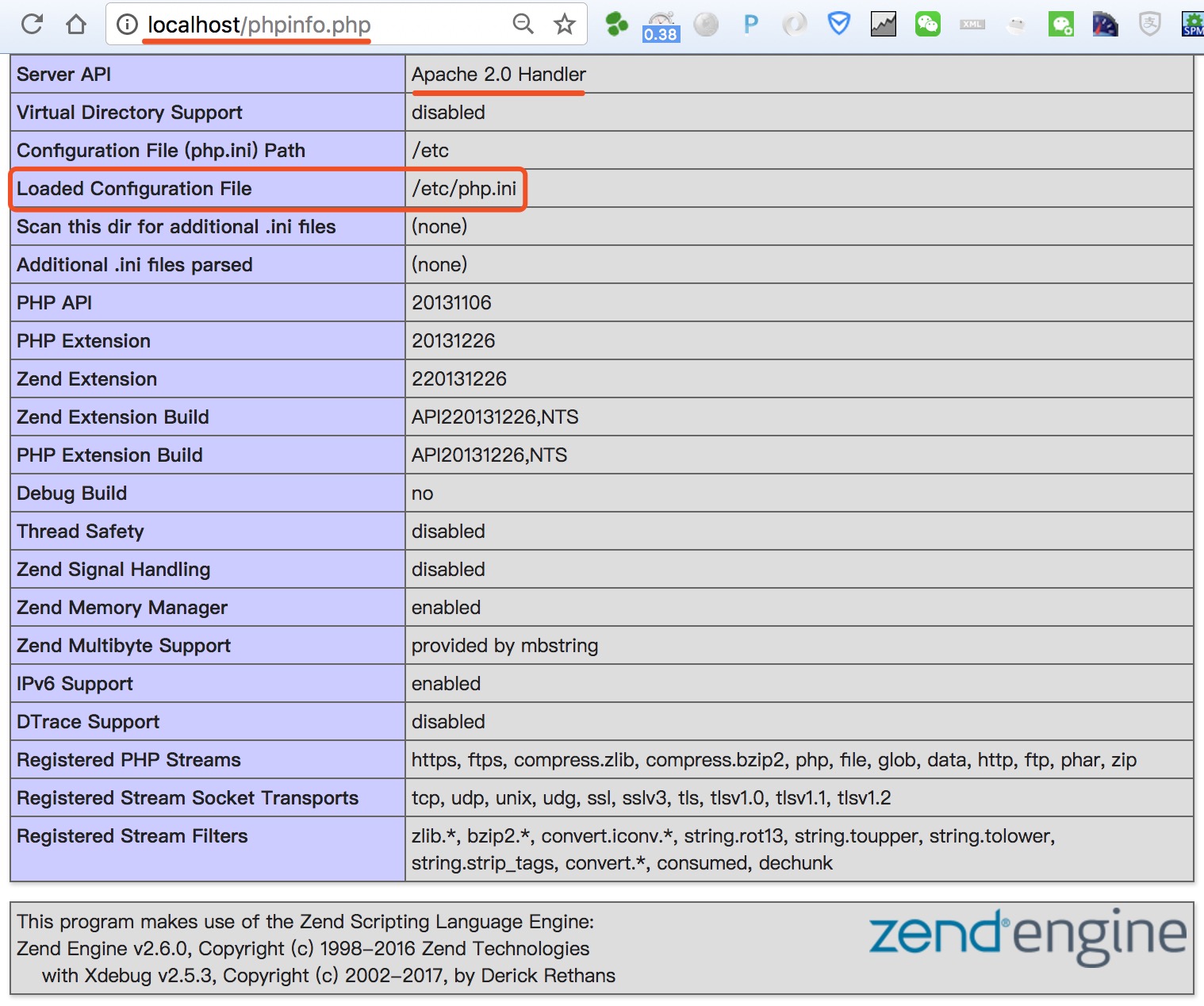The width and height of the screenshot is (1204, 1006).
Task: Click 'Zend Signal Handling' label
Action: point(113,570)
